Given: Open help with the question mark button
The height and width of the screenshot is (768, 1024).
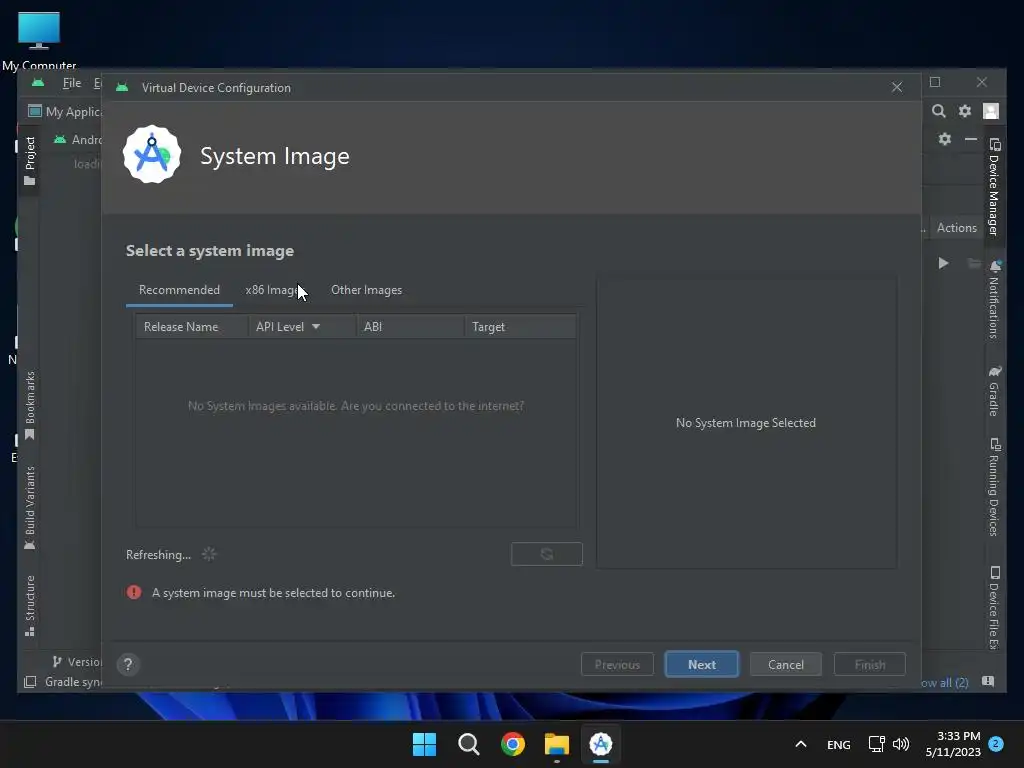Looking at the screenshot, I should click(128, 664).
